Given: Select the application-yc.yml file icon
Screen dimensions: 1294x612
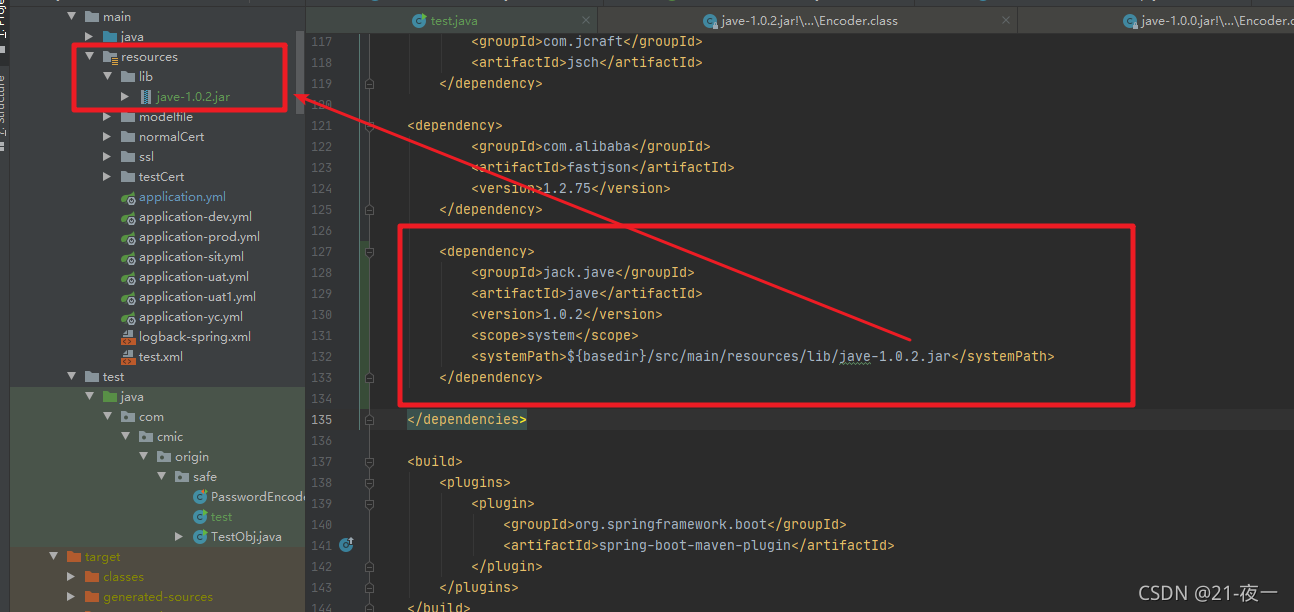Looking at the screenshot, I should 128,317.
